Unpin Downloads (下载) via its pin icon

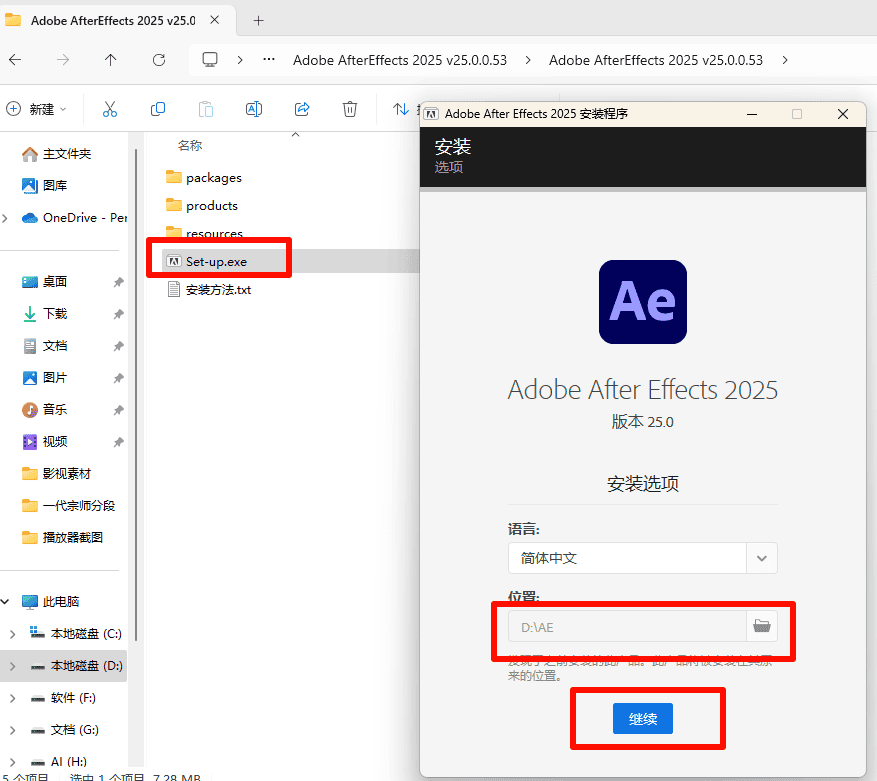(x=118, y=314)
